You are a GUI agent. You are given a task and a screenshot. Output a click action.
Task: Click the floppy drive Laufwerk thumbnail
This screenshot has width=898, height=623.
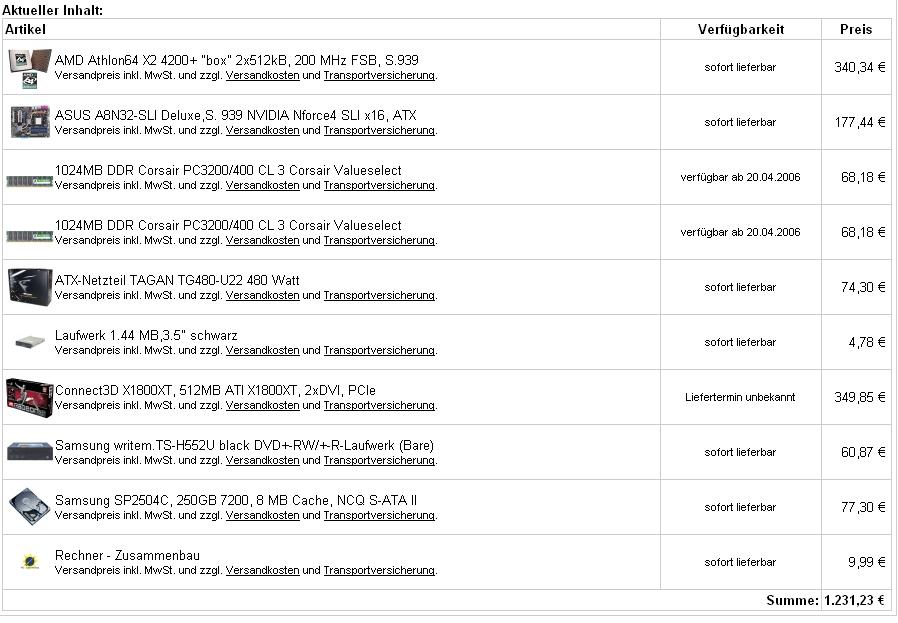[x=30, y=342]
